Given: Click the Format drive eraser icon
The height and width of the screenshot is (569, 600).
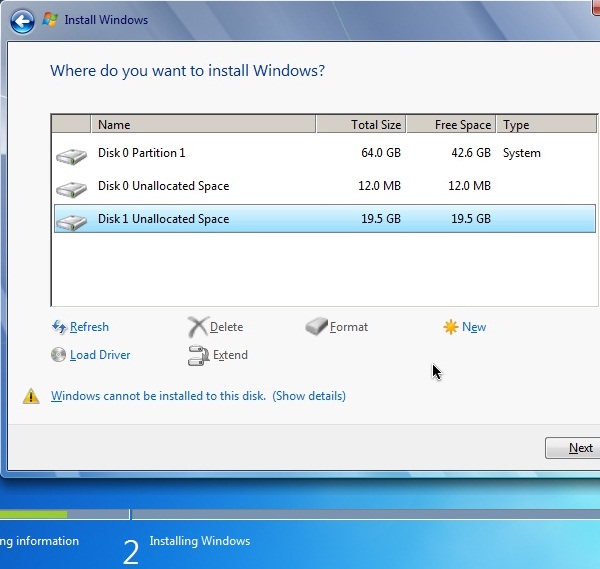Looking at the screenshot, I should [316, 326].
